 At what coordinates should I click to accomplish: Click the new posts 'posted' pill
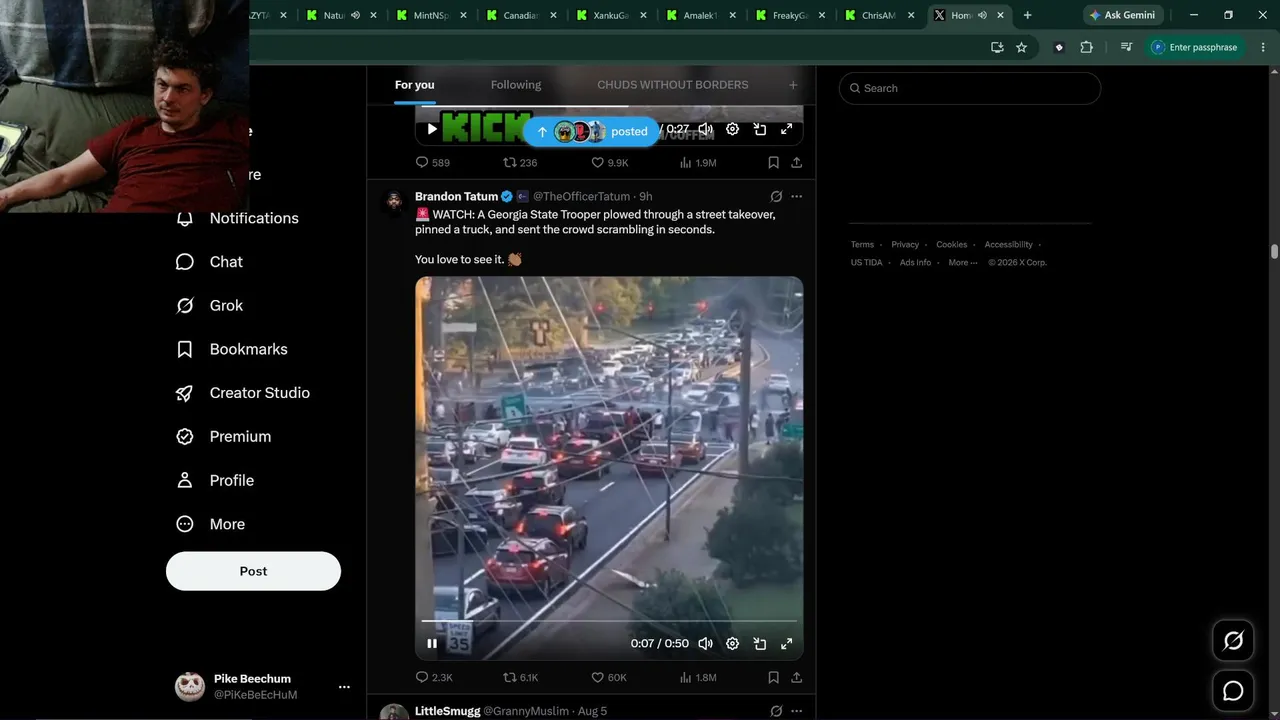592,131
